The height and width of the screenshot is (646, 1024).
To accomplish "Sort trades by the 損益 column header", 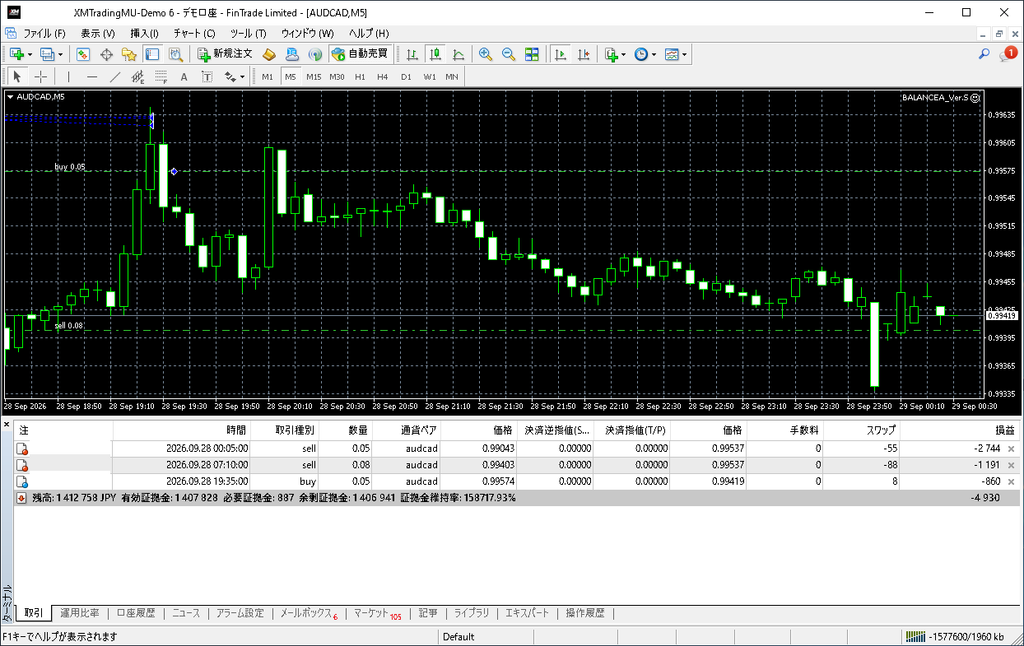I will pos(1004,430).
